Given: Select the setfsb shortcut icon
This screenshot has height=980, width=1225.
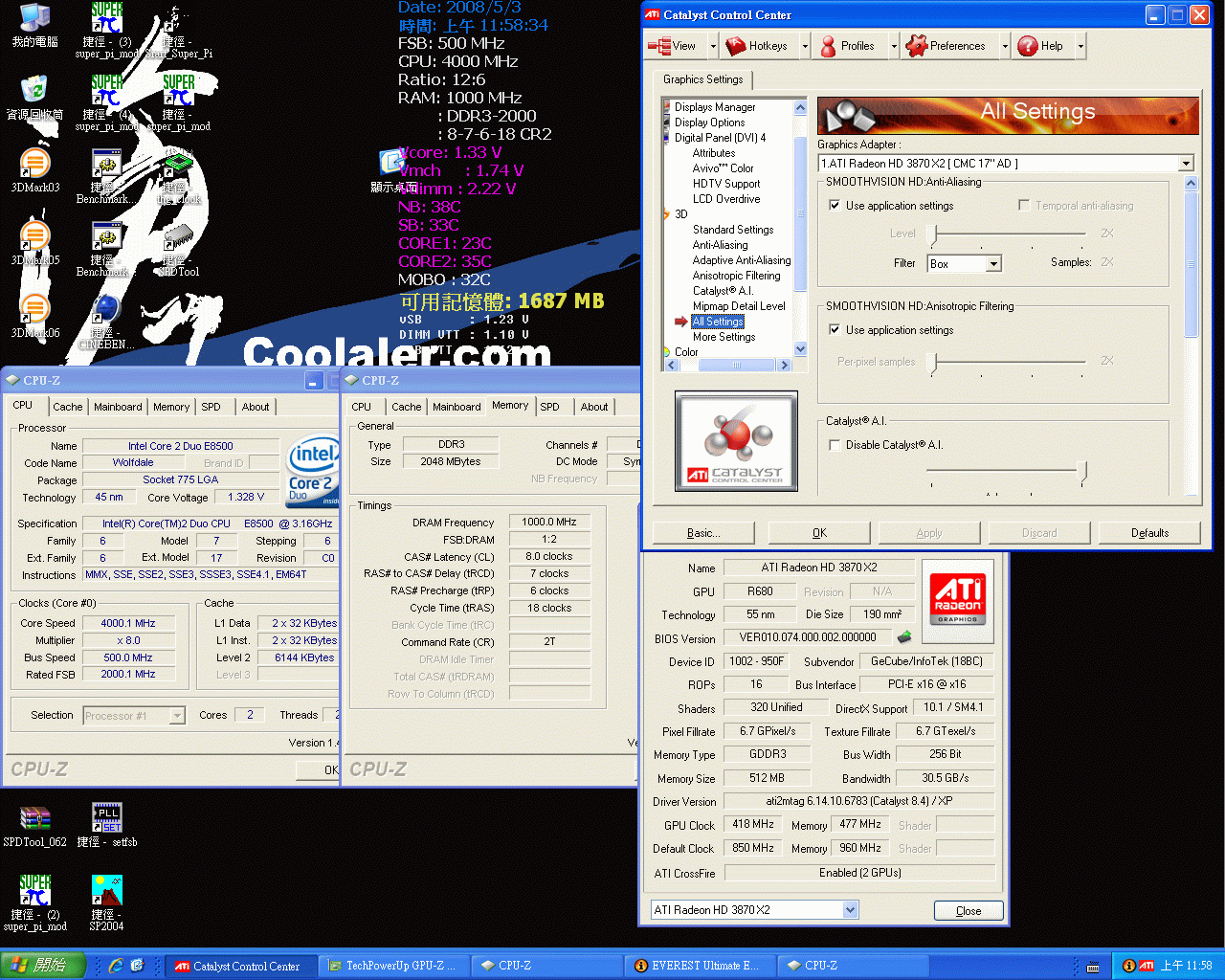Looking at the screenshot, I should (x=107, y=826).
